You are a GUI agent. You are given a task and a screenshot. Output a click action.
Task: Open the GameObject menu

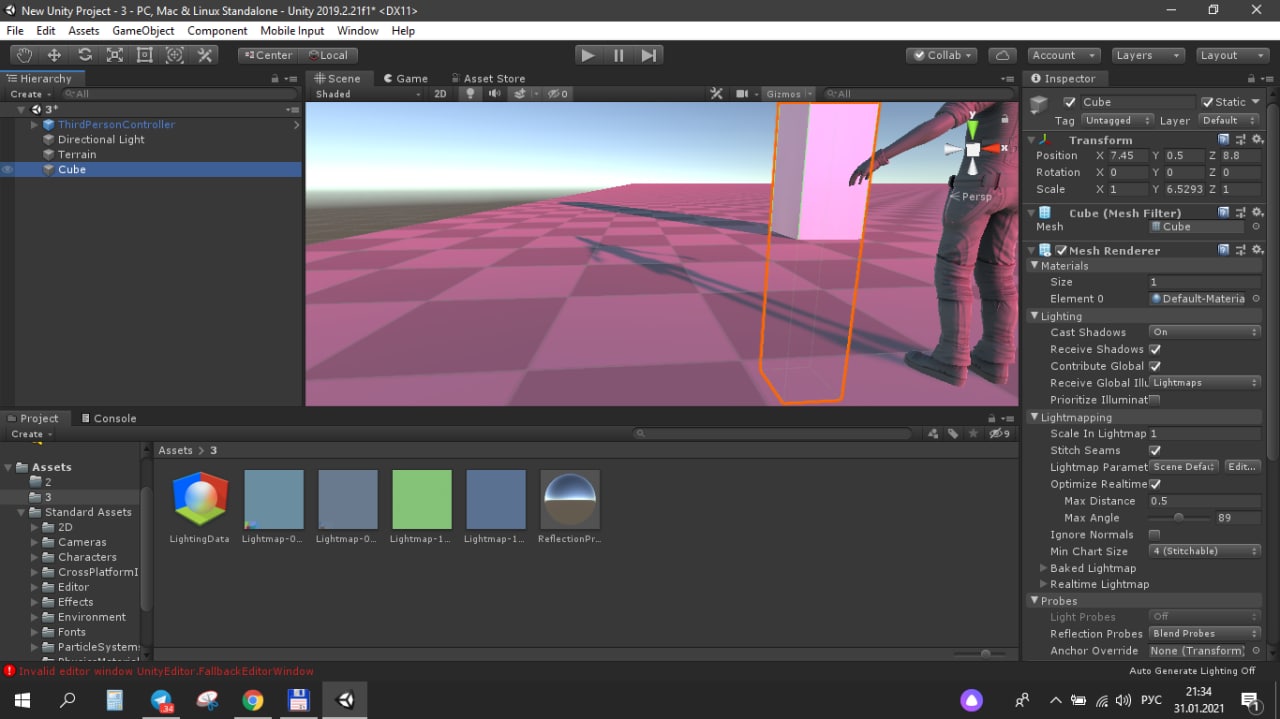[143, 31]
